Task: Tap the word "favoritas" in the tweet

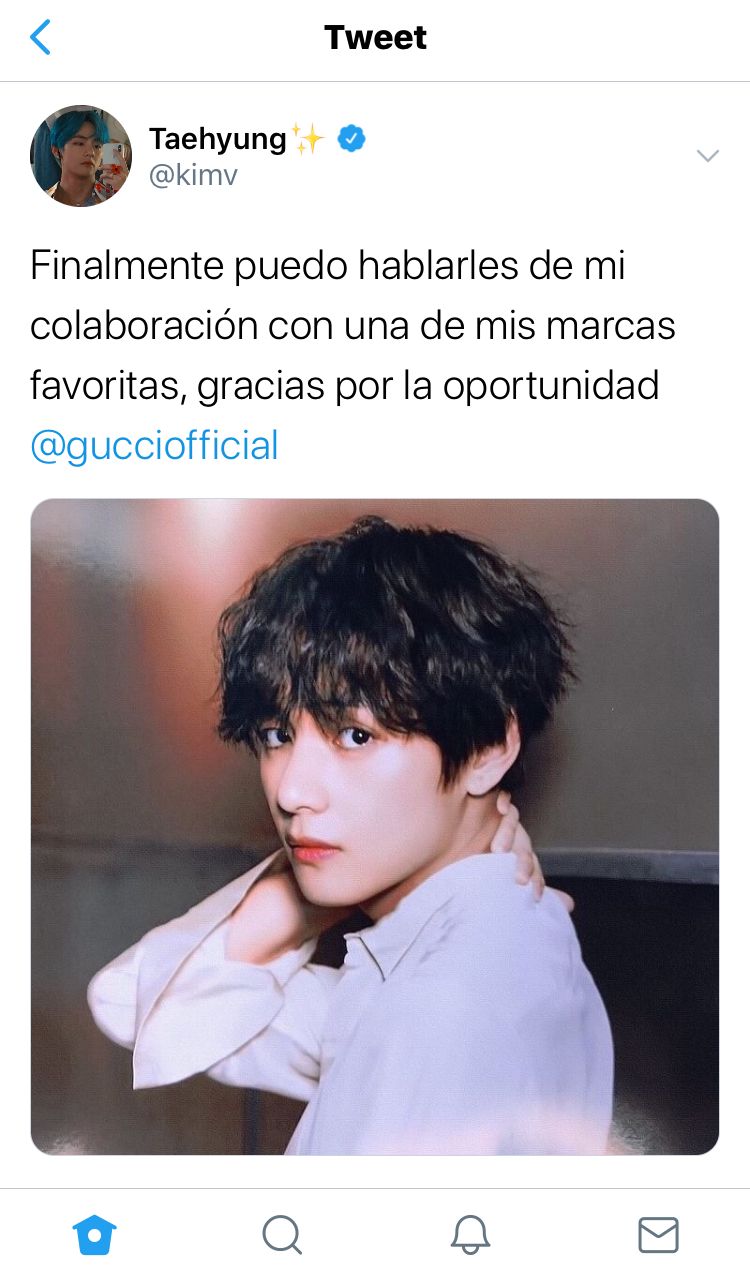Action: tap(107, 386)
